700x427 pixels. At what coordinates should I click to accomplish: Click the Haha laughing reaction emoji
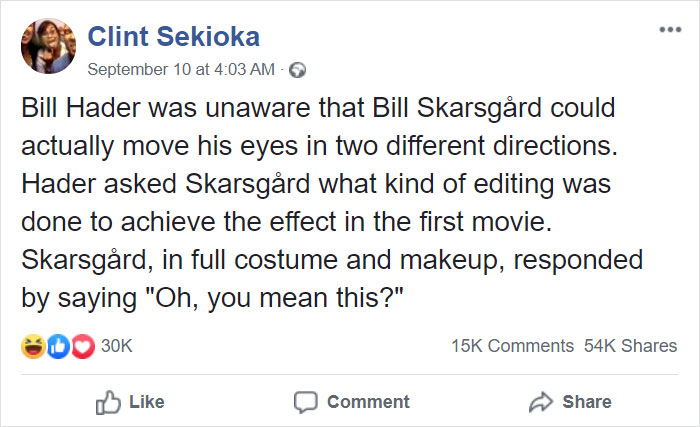point(34,346)
